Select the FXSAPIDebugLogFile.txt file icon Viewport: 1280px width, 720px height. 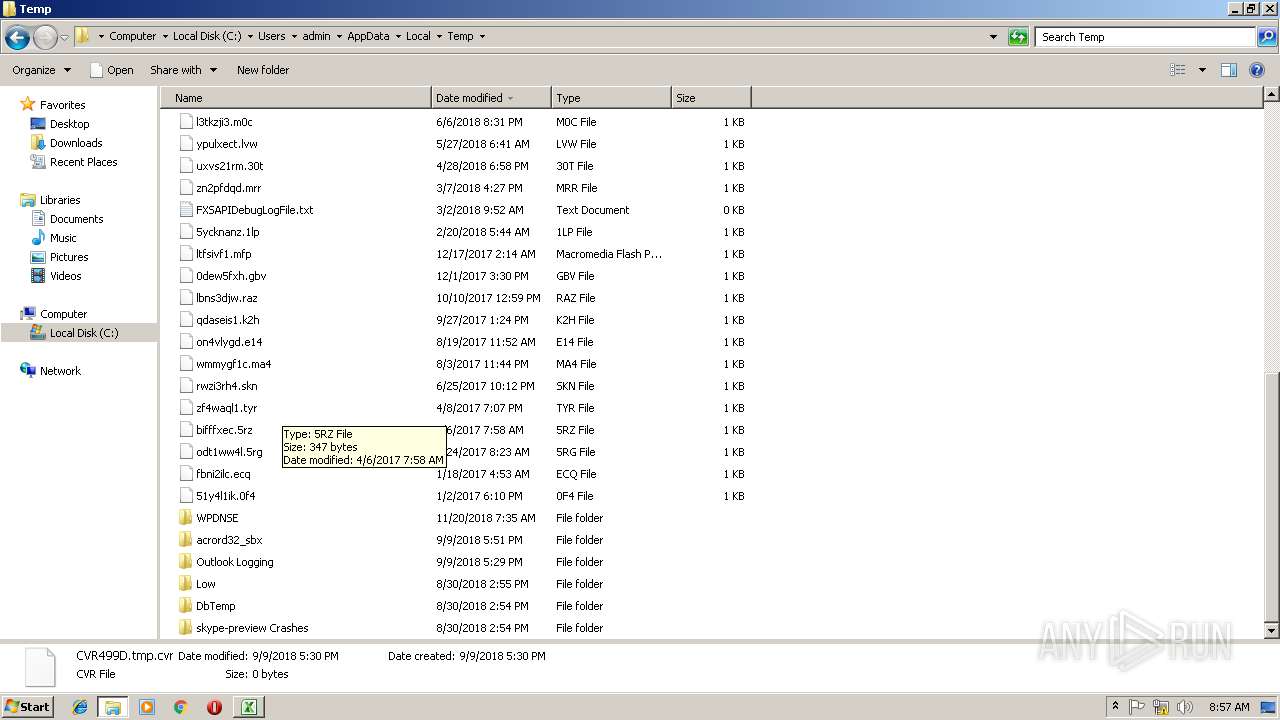(185, 210)
